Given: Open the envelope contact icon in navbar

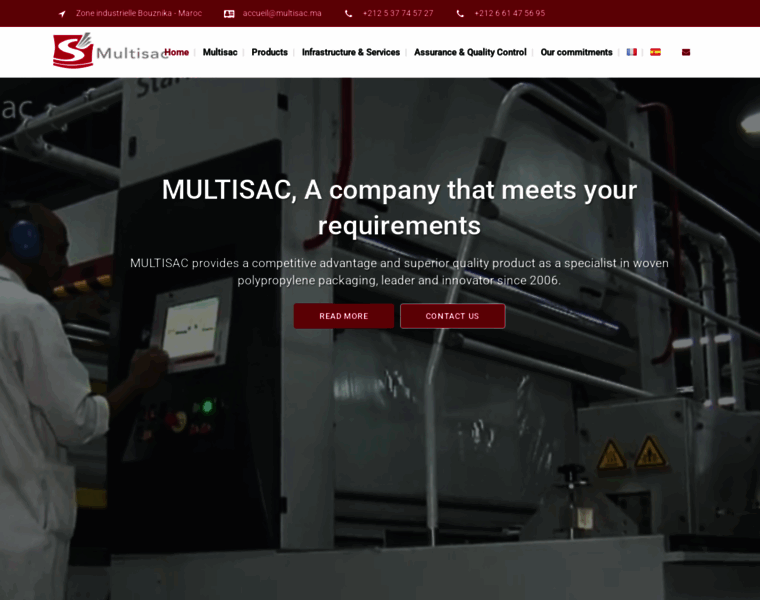Looking at the screenshot, I should [x=686, y=52].
